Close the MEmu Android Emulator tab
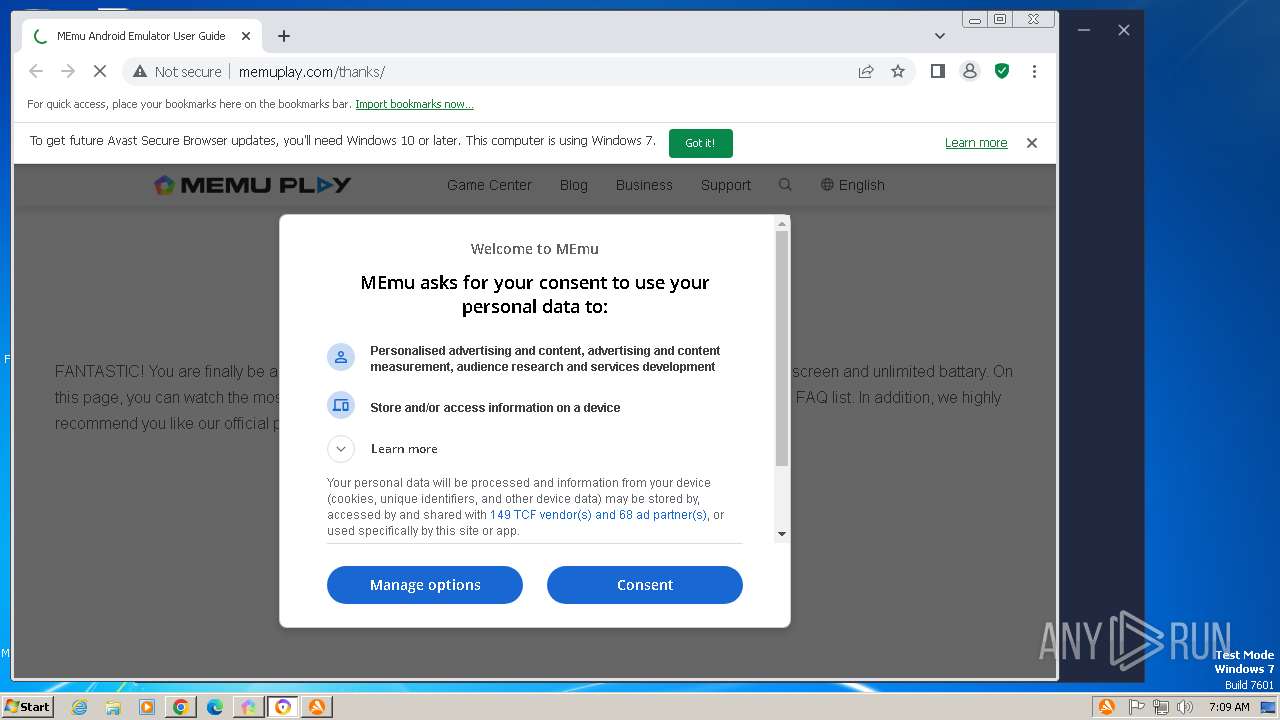 click(246, 36)
